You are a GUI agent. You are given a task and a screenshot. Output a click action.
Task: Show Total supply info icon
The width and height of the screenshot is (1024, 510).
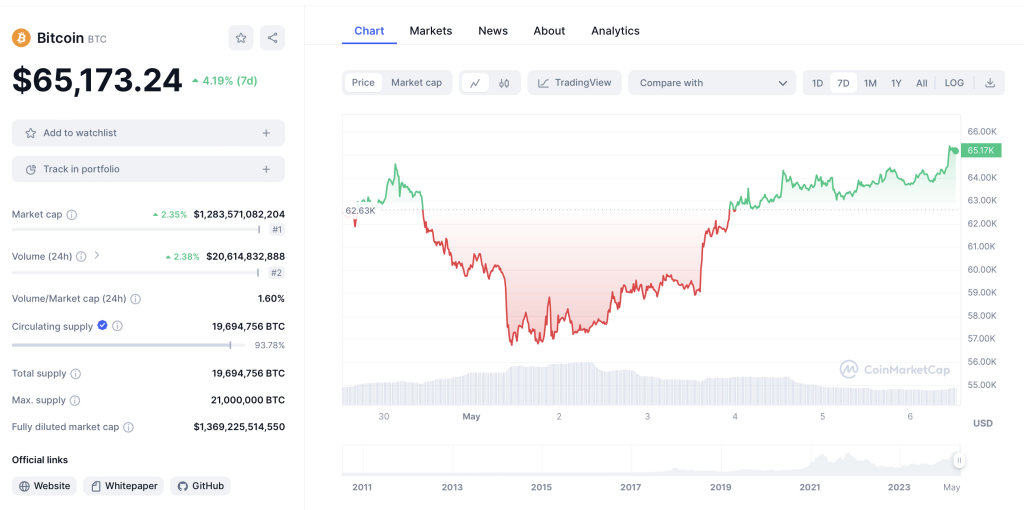pos(76,374)
